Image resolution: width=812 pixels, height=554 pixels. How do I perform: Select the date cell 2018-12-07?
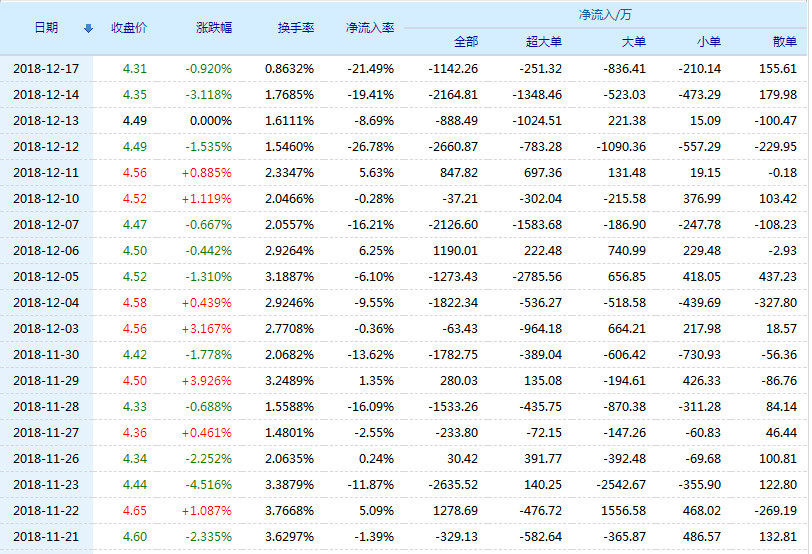[46, 225]
